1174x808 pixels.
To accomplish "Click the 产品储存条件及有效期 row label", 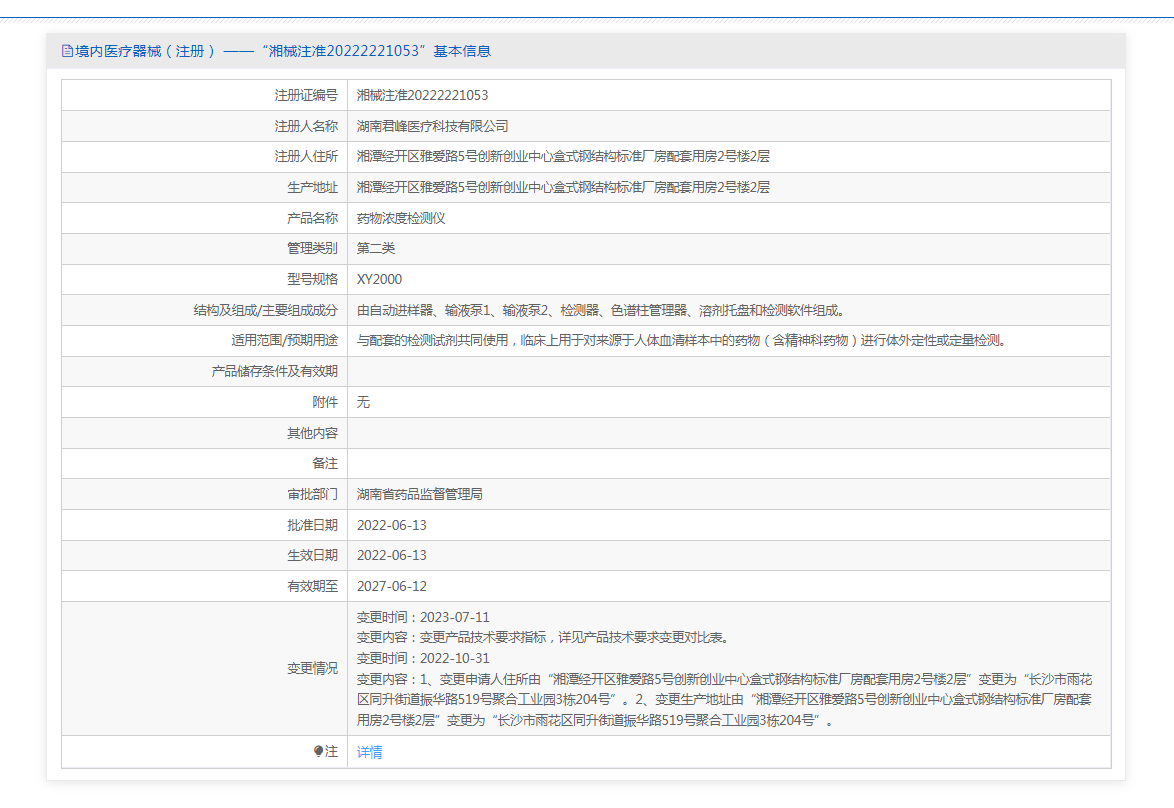I will click(274, 371).
